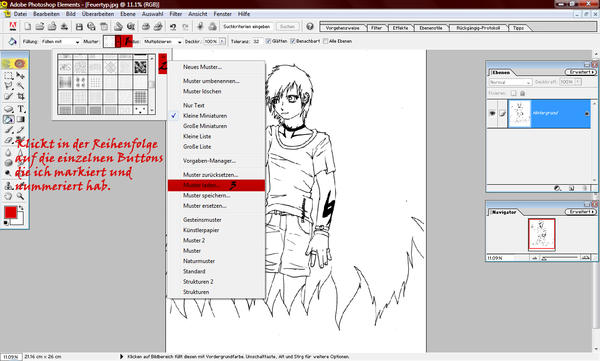Screen dimensions: 600x361
Task: Choose 'Muster laden...' from the flyout menu
Action: coord(216,185)
